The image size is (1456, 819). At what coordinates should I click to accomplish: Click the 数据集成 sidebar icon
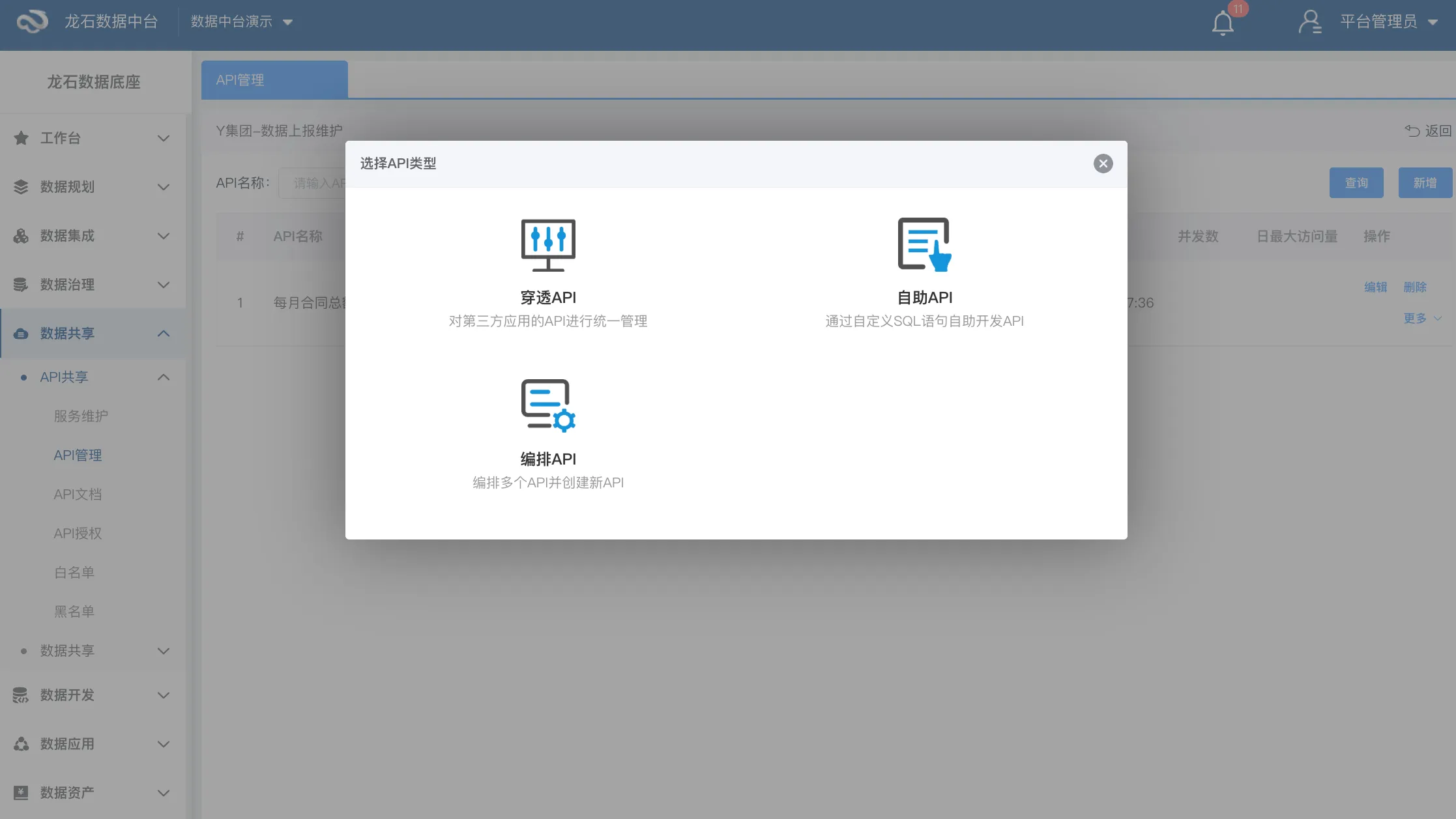[21, 236]
